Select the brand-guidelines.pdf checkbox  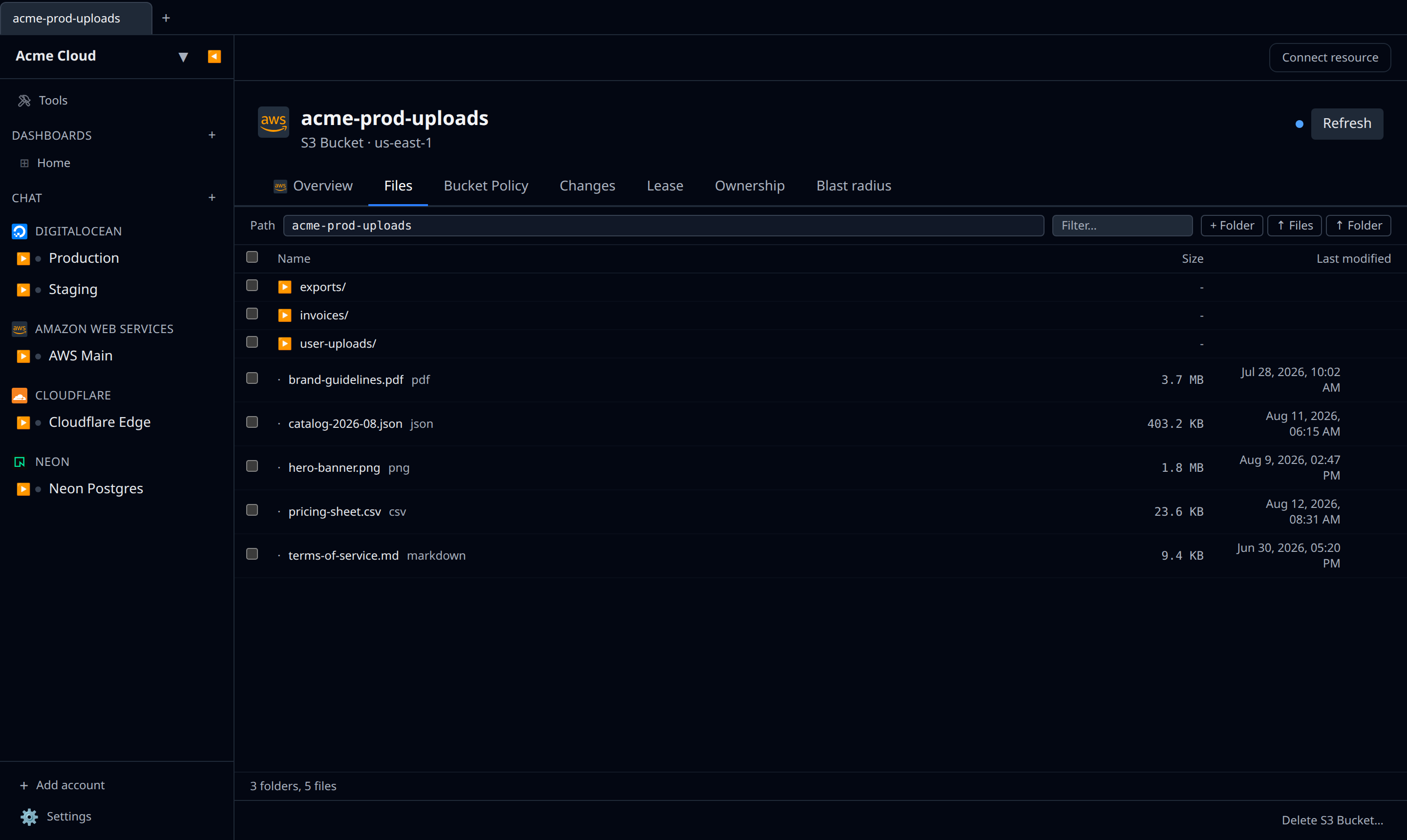click(253, 378)
